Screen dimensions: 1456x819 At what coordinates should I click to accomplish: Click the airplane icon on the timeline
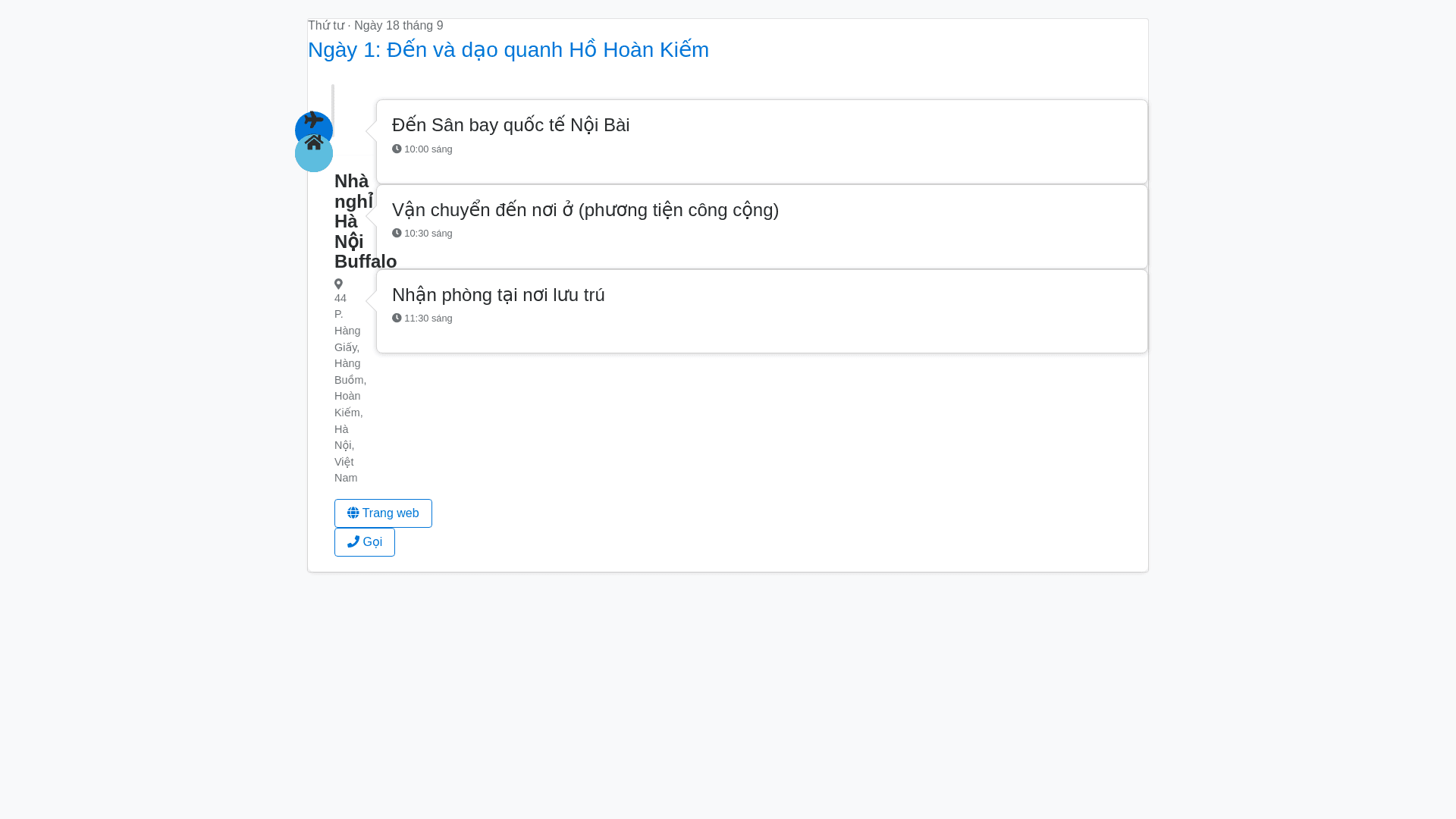coord(313,120)
